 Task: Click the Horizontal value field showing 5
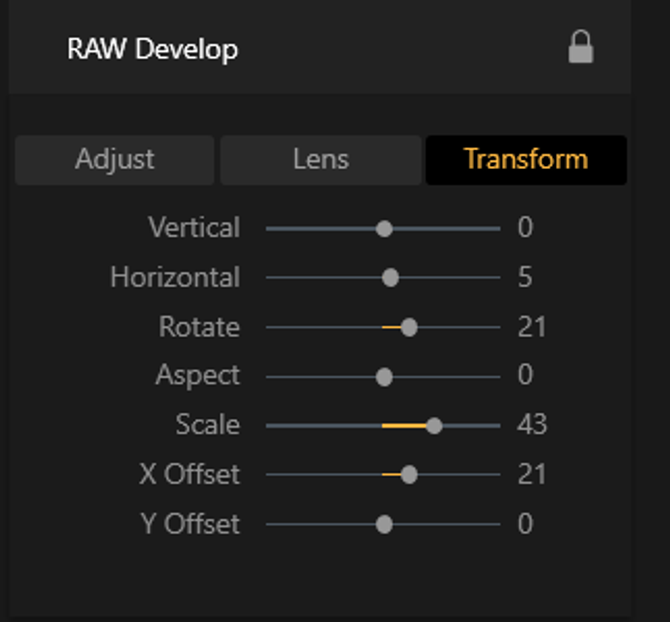[x=526, y=278]
